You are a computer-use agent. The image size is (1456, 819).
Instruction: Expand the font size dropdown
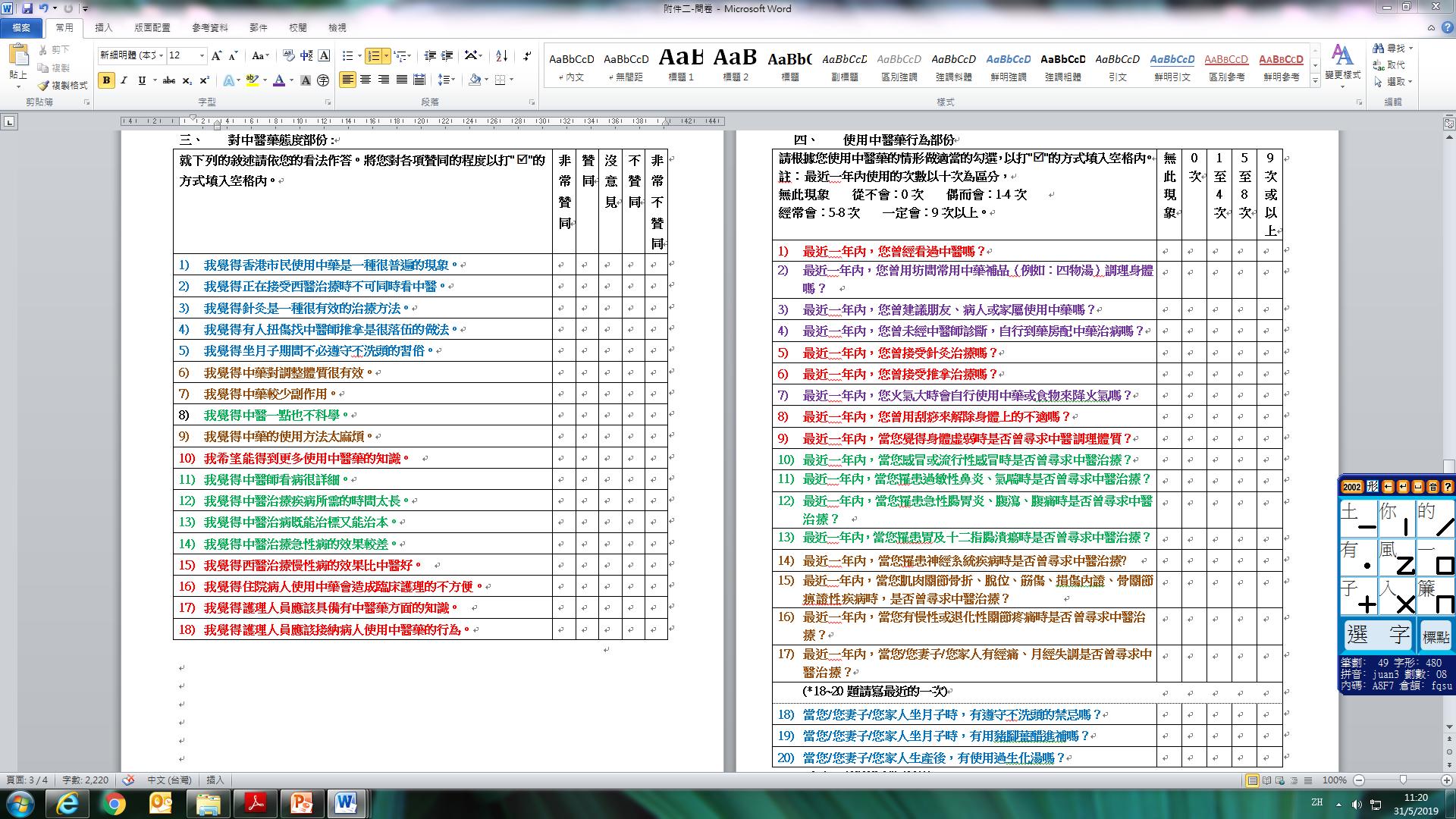(202, 55)
